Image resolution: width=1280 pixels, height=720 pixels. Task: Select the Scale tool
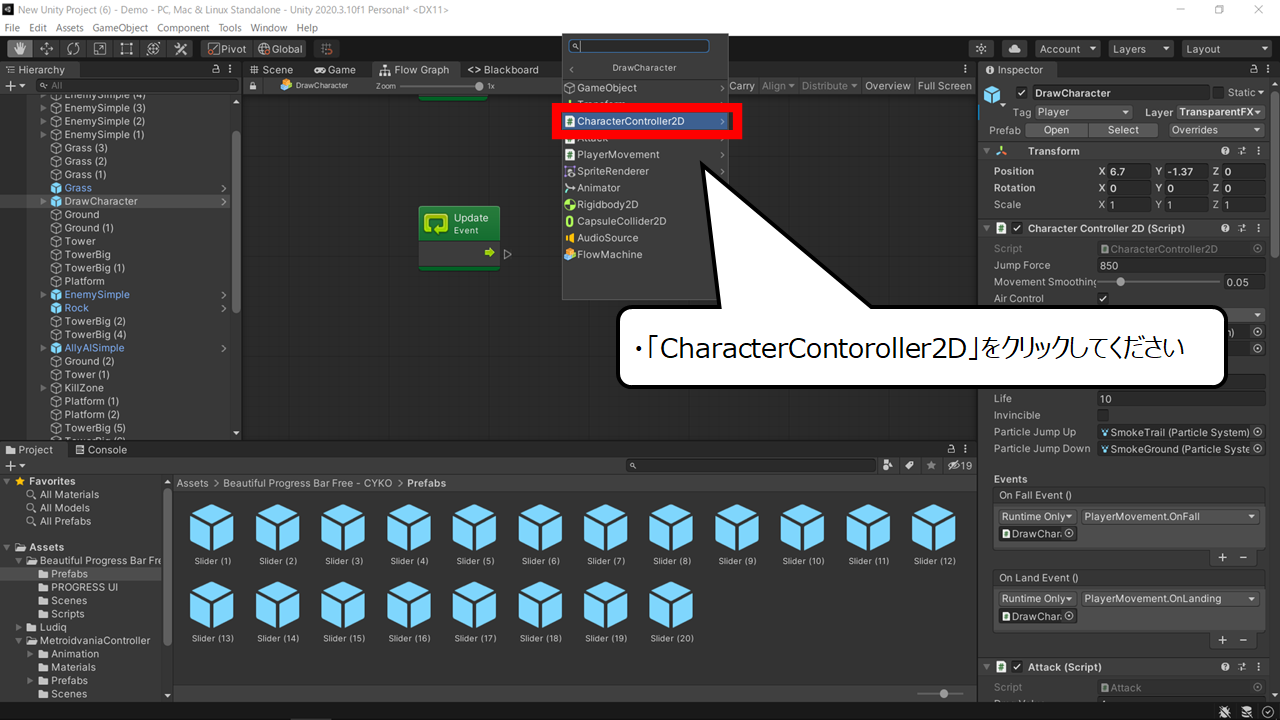[100, 49]
